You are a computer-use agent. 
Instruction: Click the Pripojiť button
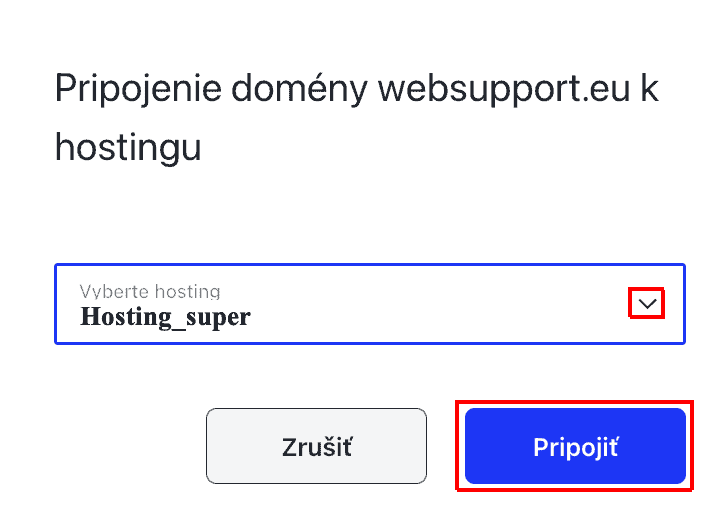(575, 446)
